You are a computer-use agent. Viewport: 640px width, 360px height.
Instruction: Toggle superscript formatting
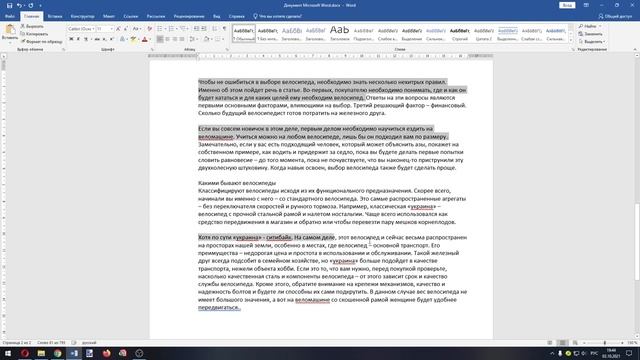tap(111, 39)
